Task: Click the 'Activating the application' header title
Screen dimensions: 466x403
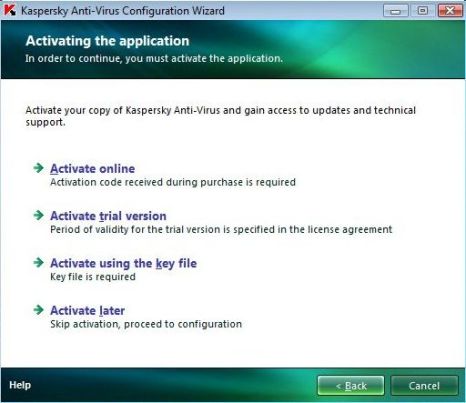Action: coord(107,41)
